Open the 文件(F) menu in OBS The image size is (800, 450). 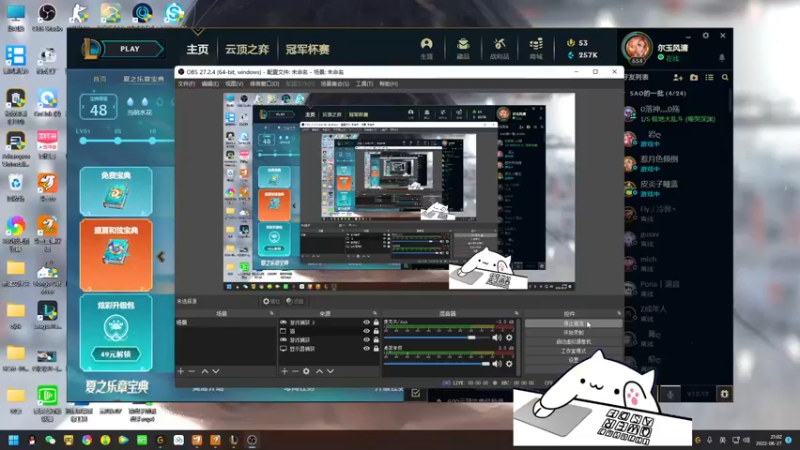click(186, 84)
